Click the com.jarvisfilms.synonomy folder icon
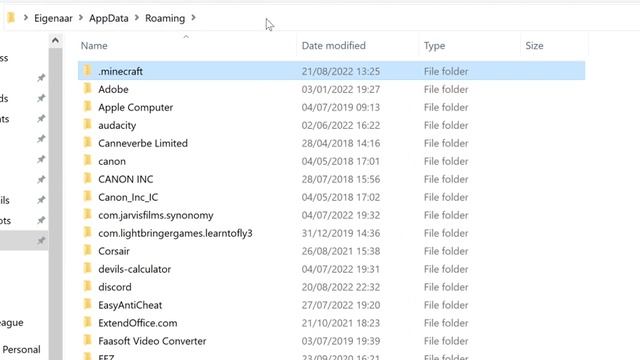 point(87,214)
